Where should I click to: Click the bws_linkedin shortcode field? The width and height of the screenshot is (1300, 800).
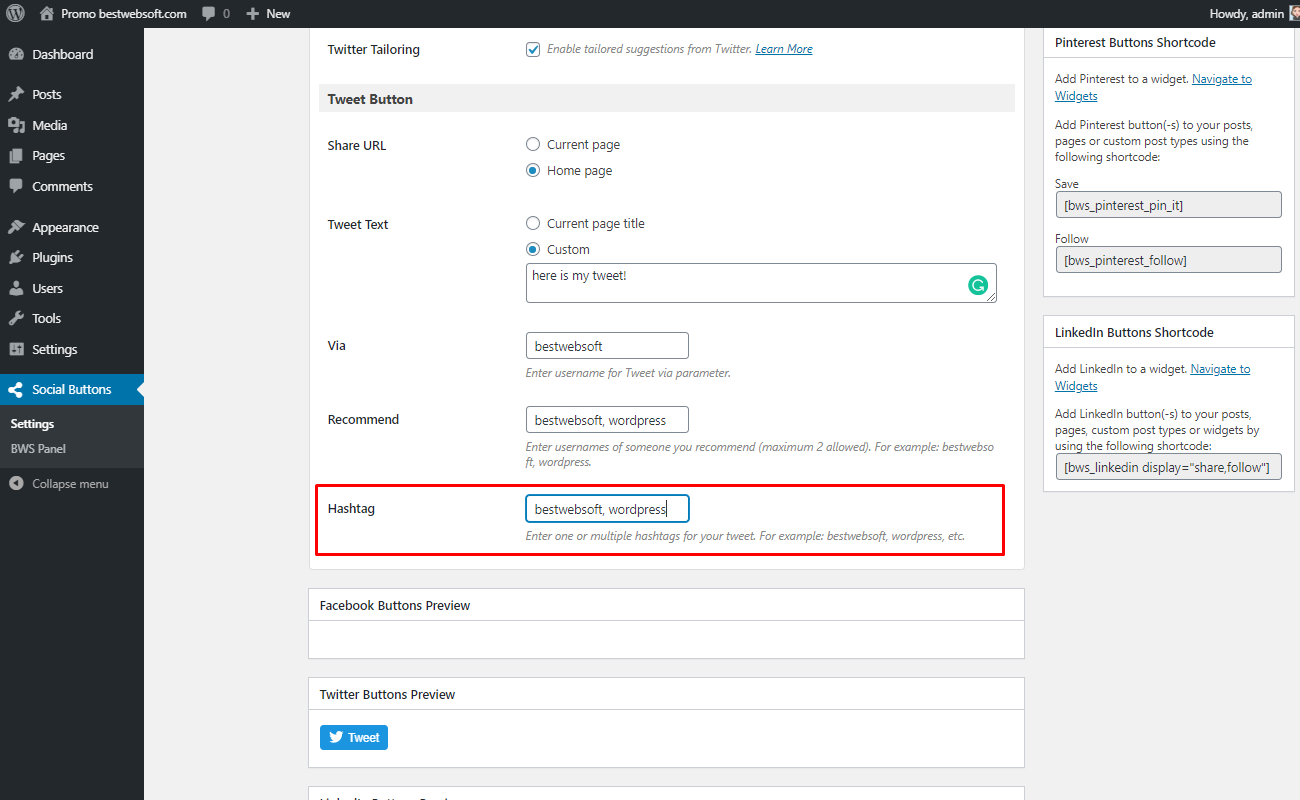(x=1169, y=467)
